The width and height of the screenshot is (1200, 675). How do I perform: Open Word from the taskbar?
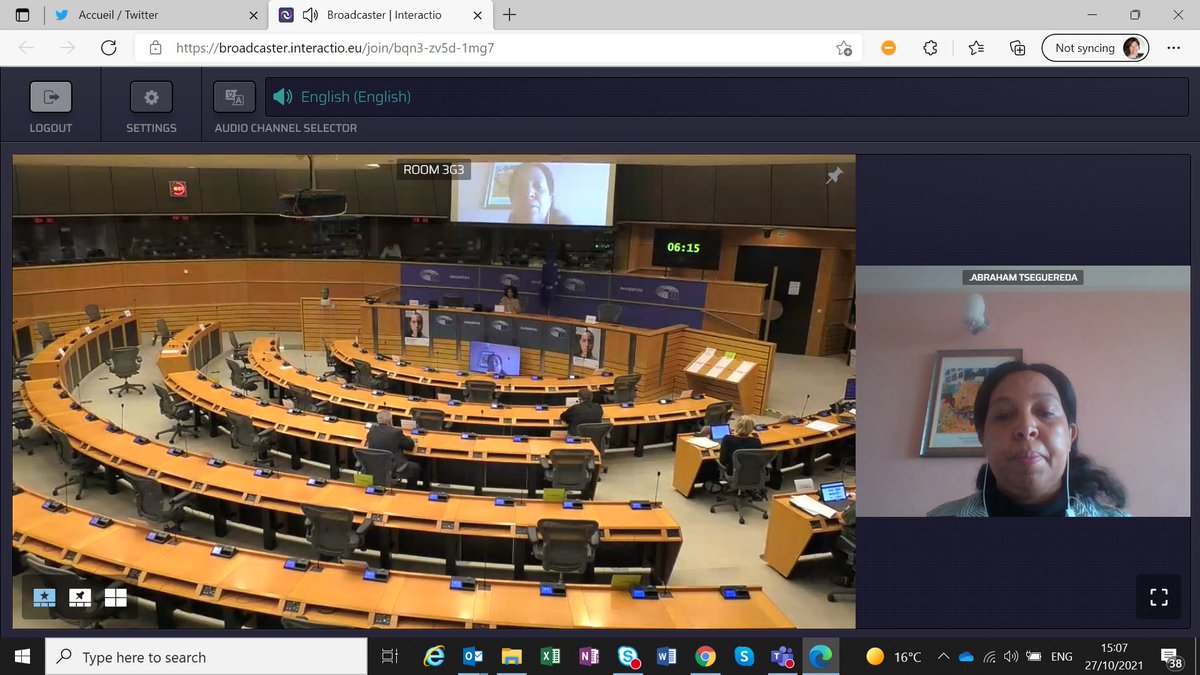(x=666, y=657)
